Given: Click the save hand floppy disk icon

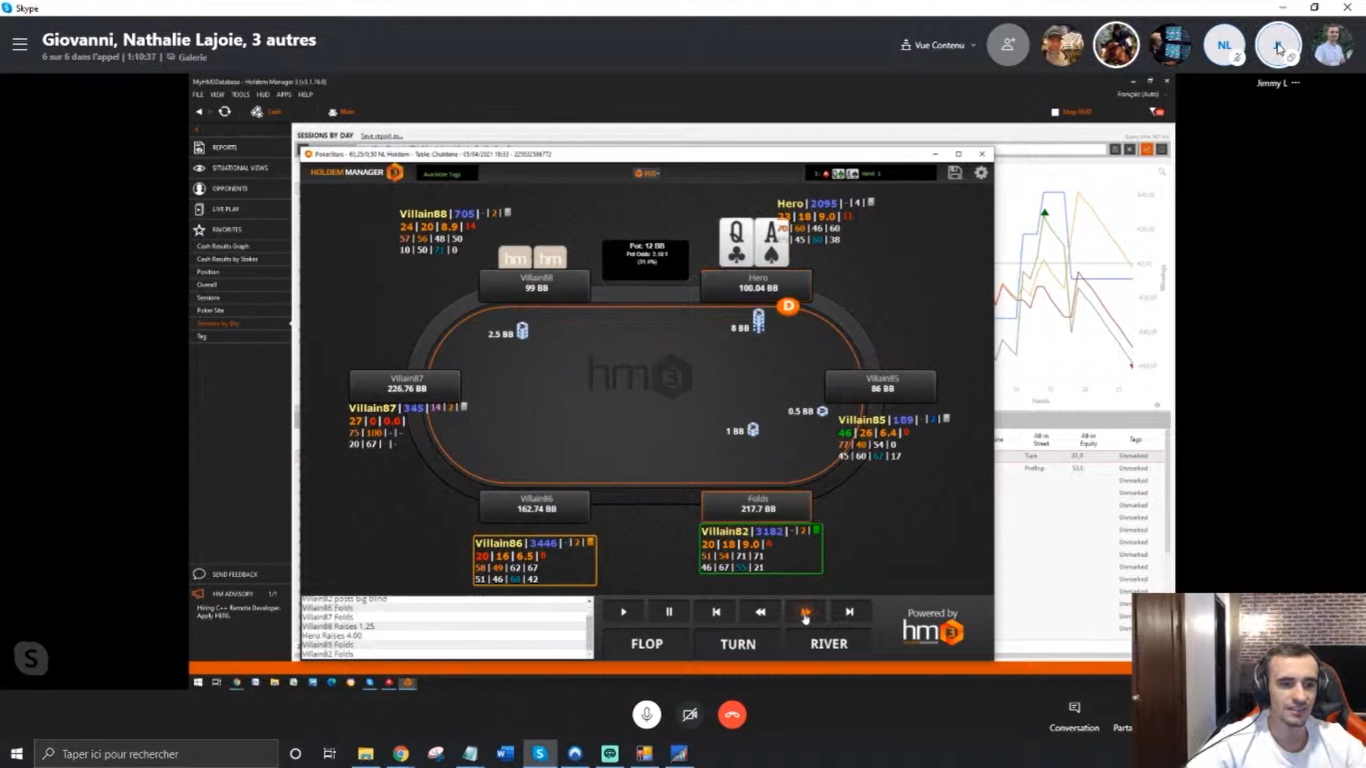Looking at the screenshot, I should (955, 173).
